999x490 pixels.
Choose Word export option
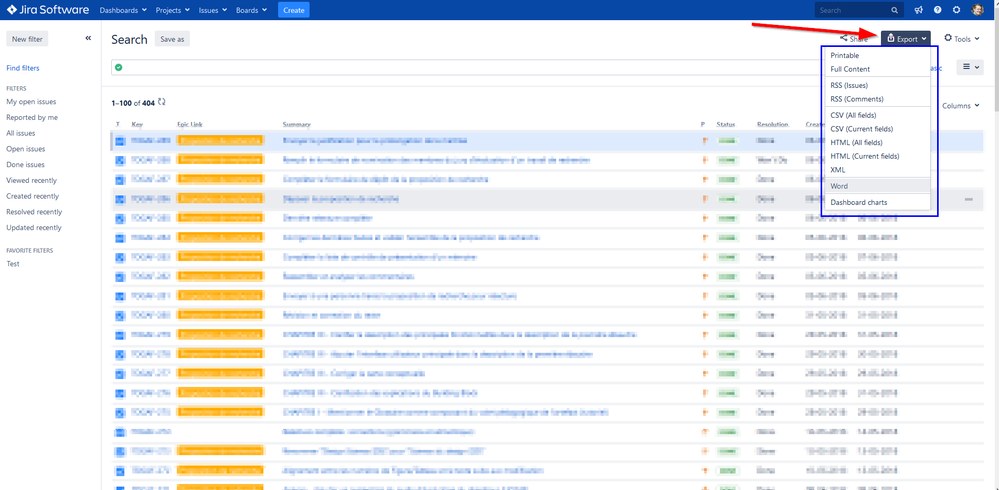(877, 186)
